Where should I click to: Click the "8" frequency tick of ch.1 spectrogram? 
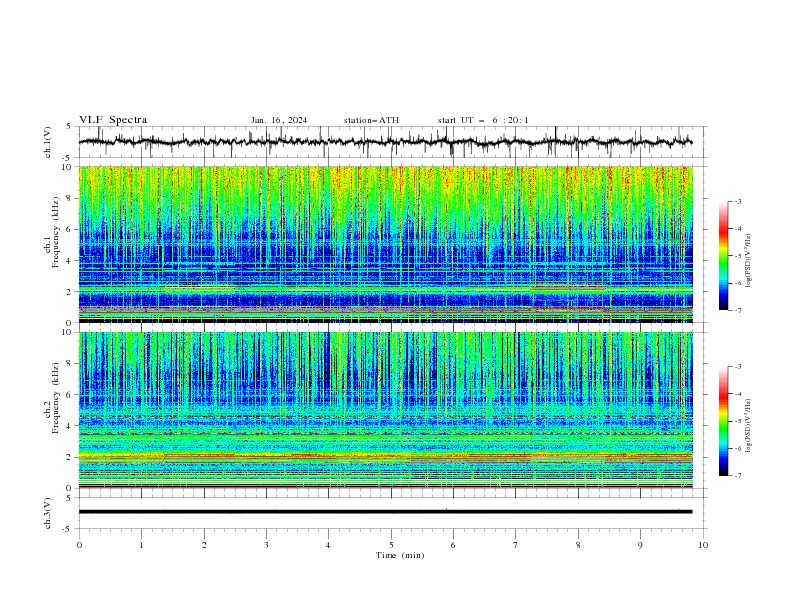[70, 198]
